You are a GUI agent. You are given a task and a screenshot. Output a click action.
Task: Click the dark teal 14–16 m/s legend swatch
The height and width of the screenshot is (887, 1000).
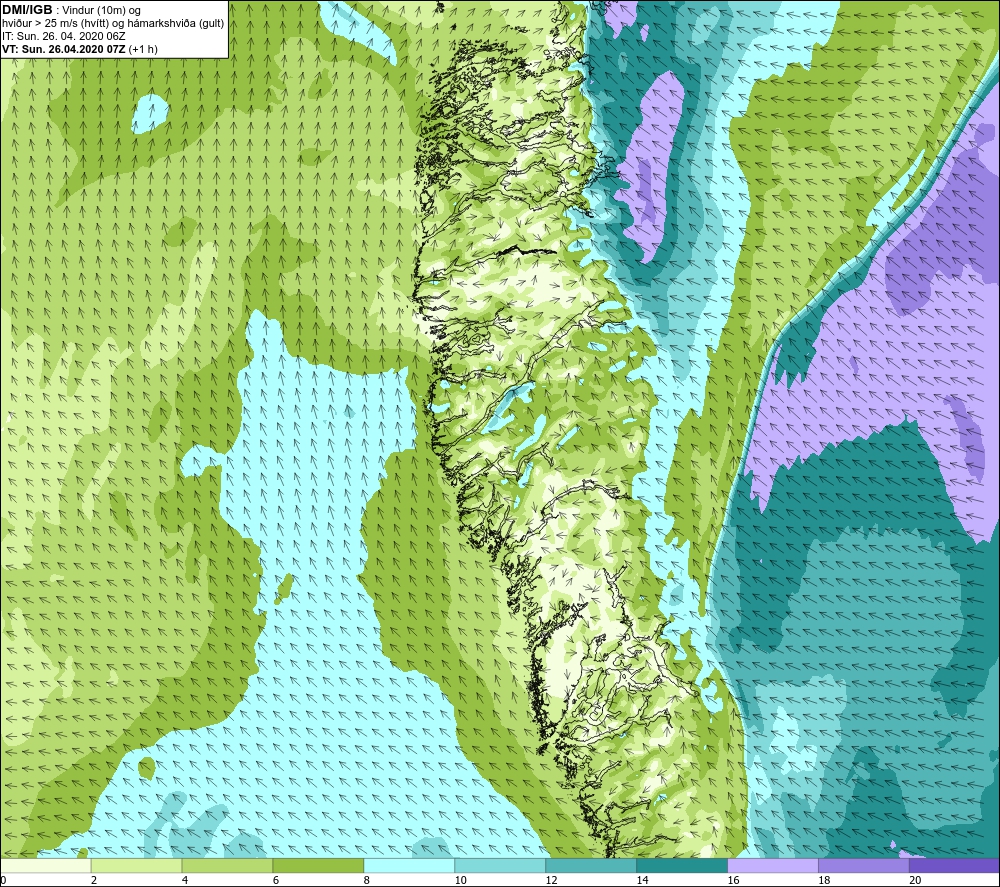point(682,865)
